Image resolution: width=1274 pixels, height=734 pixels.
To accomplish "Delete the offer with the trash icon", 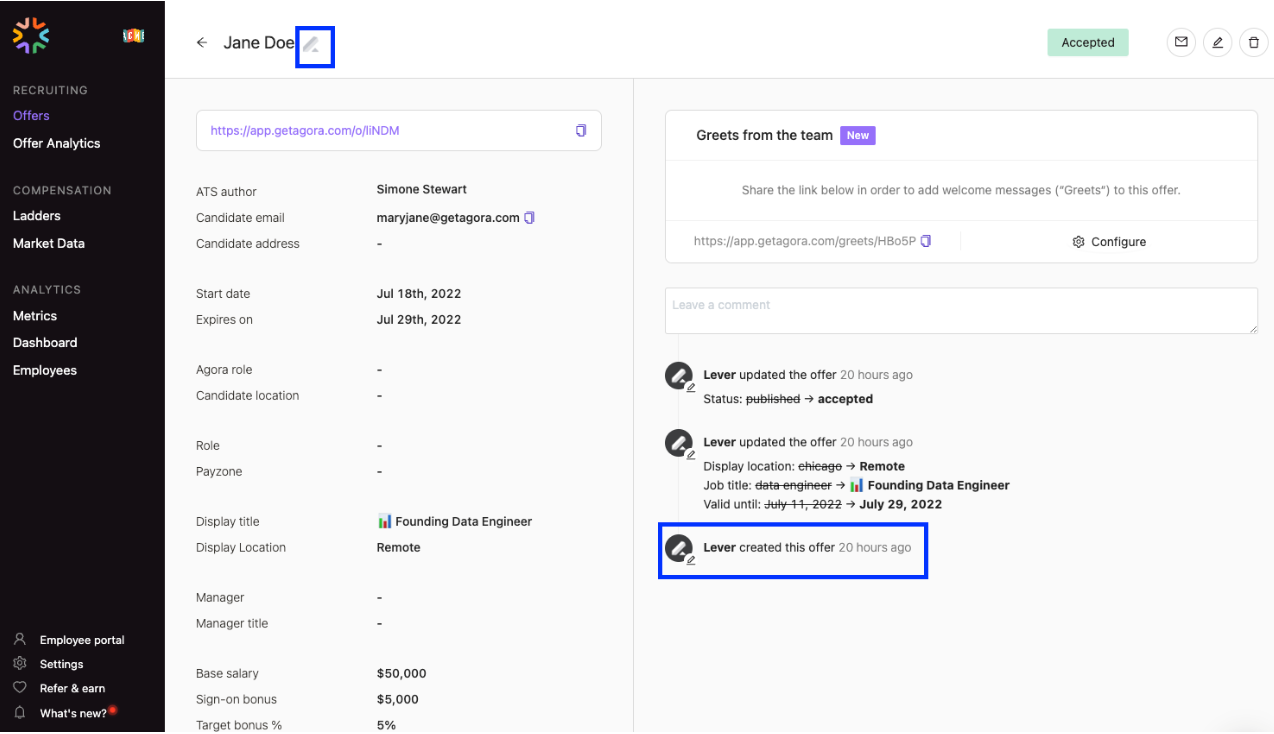I will [1253, 42].
